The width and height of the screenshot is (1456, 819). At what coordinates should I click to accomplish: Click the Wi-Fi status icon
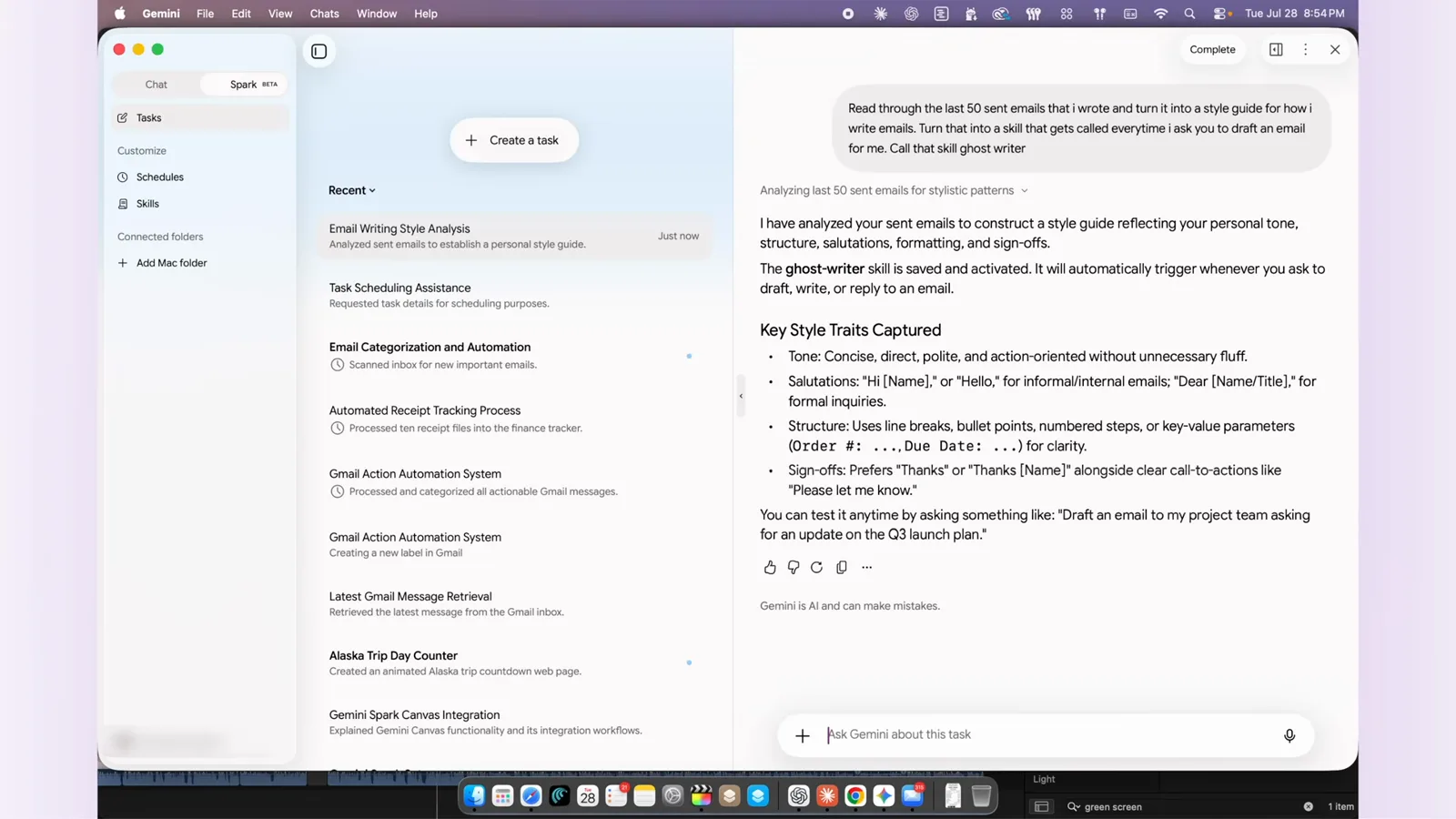click(x=1160, y=14)
